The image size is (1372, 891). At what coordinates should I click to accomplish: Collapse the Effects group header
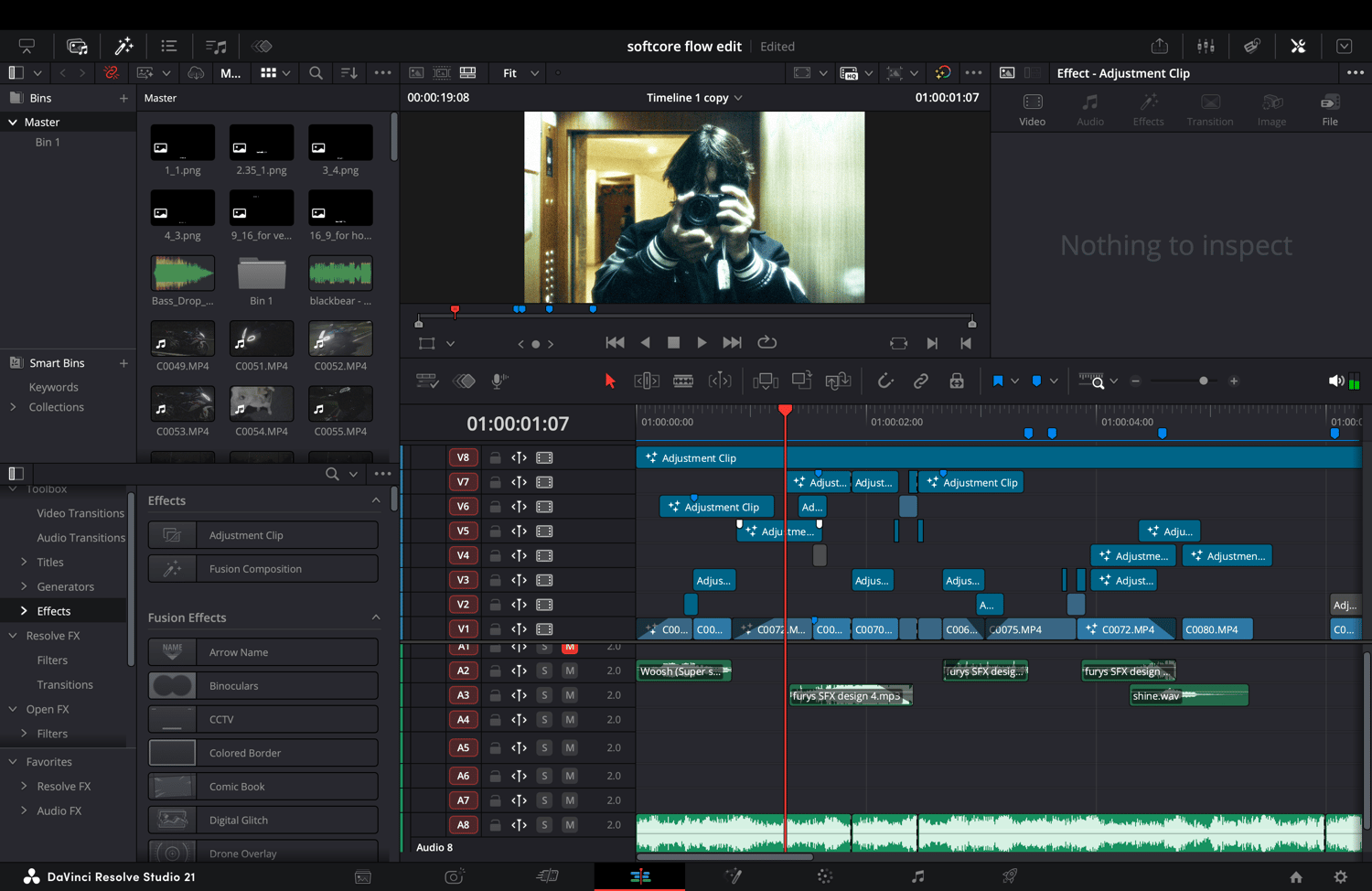coord(376,500)
